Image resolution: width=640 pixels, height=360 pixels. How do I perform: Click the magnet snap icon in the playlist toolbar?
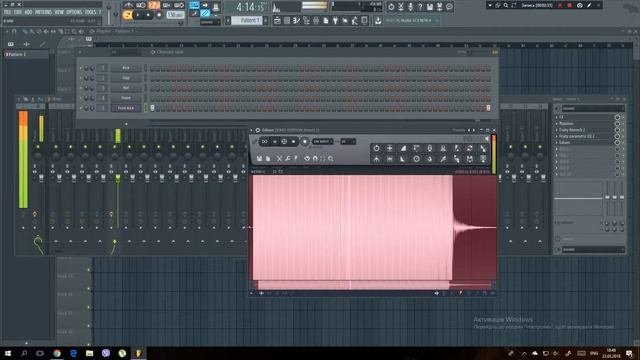tap(14, 31)
